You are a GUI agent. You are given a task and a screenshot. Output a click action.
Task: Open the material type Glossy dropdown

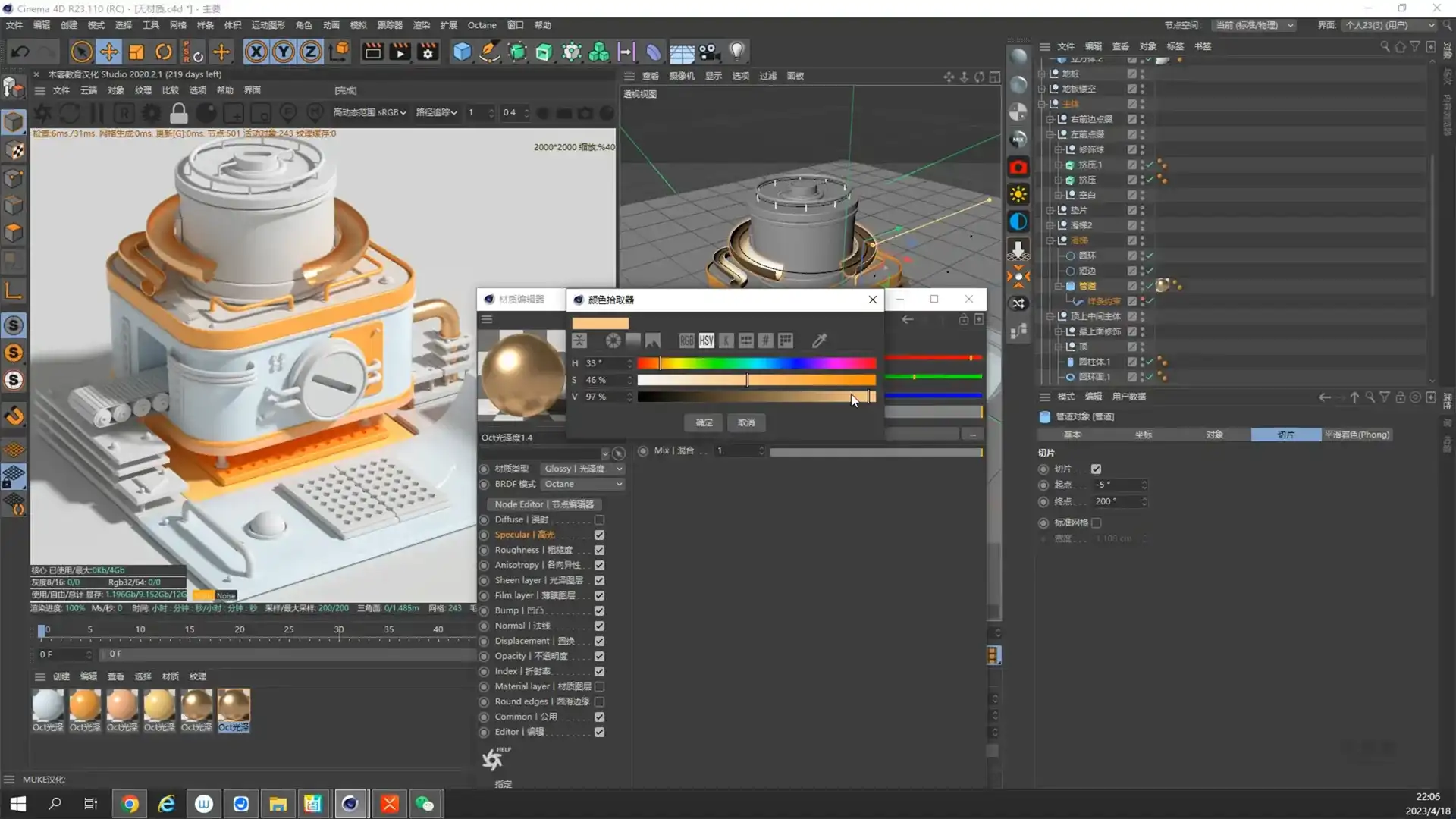(582, 469)
